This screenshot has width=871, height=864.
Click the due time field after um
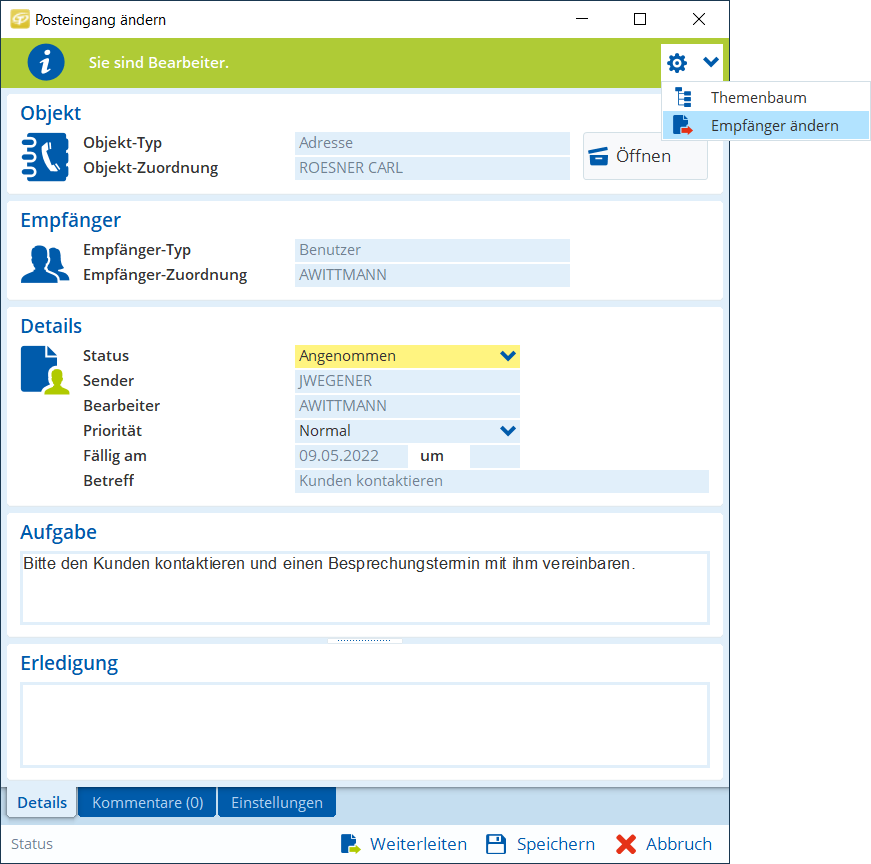[x=494, y=456]
